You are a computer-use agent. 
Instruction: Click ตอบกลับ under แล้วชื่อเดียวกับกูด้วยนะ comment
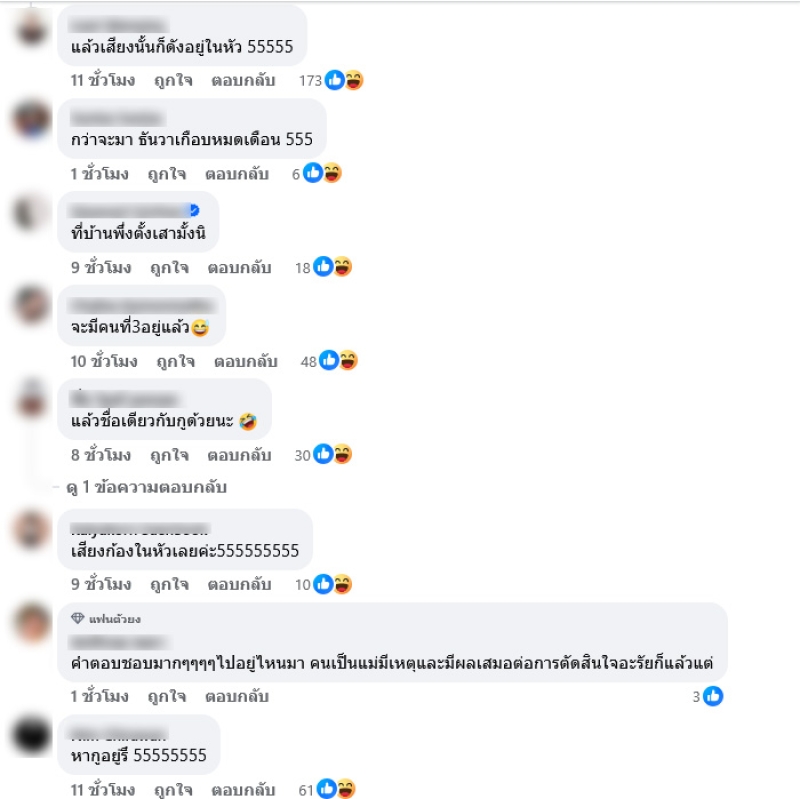pos(239,455)
